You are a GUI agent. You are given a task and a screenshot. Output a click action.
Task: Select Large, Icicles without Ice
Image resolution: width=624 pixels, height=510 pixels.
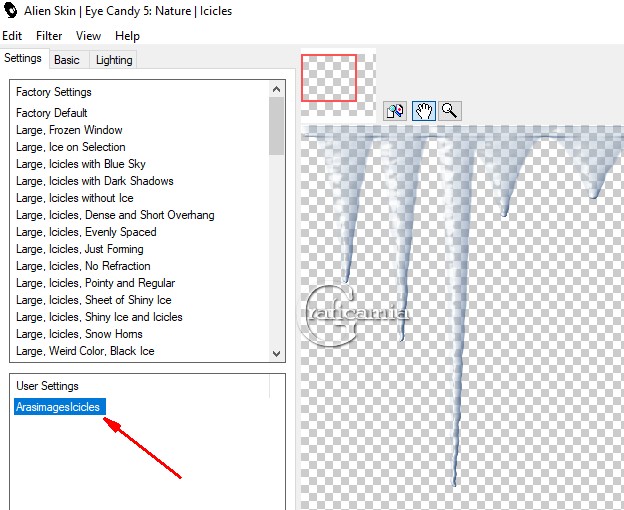click(75, 198)
